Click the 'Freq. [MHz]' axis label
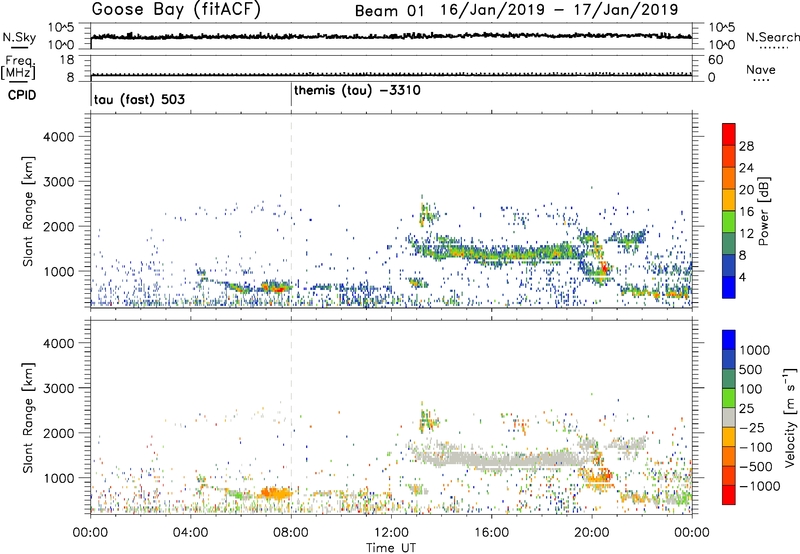The height and width of the screenshot is (554, 800). point(18,67)
